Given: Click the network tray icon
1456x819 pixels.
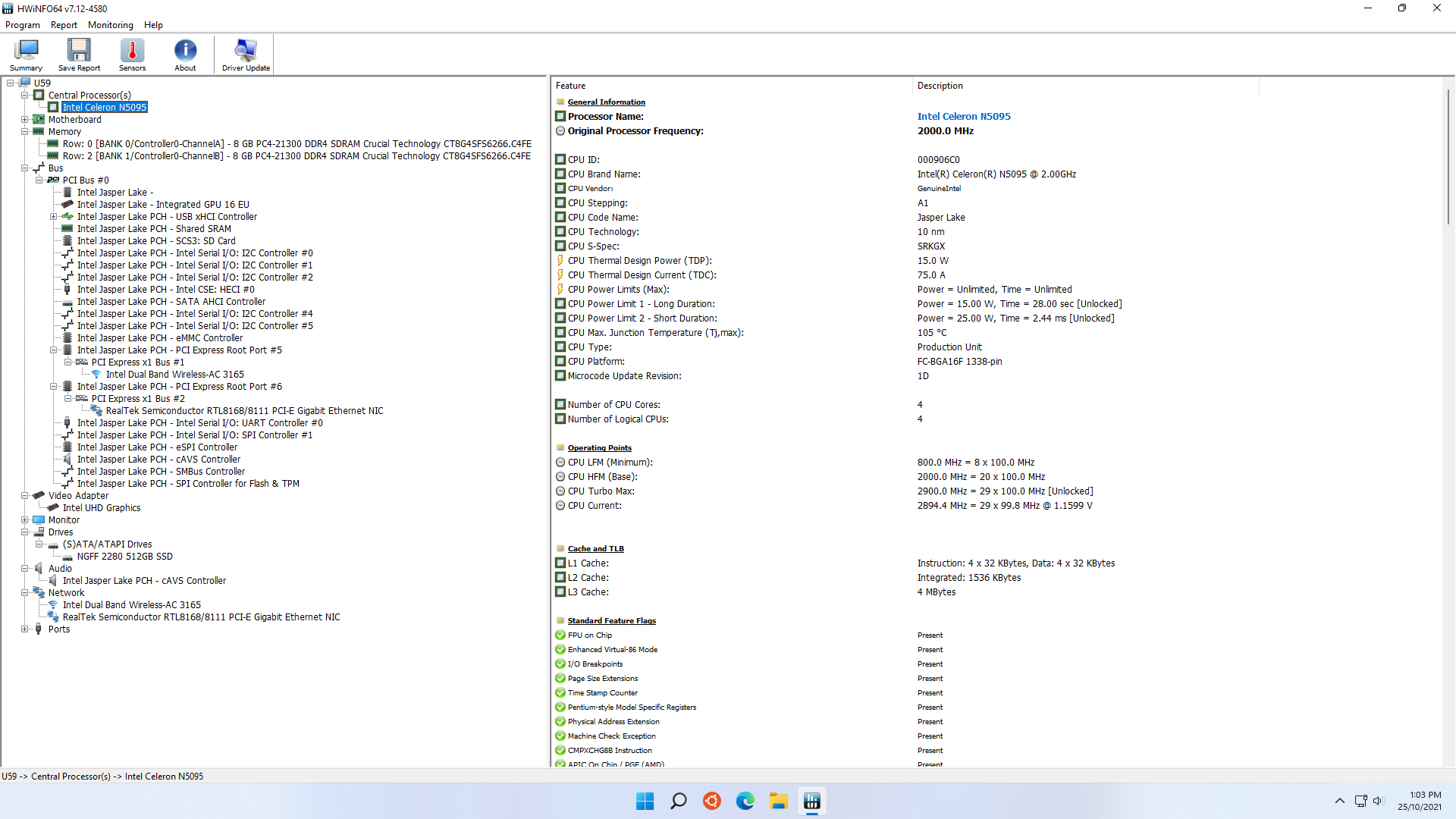Looking at the screenshot, I should click(x=1360, y=801).
